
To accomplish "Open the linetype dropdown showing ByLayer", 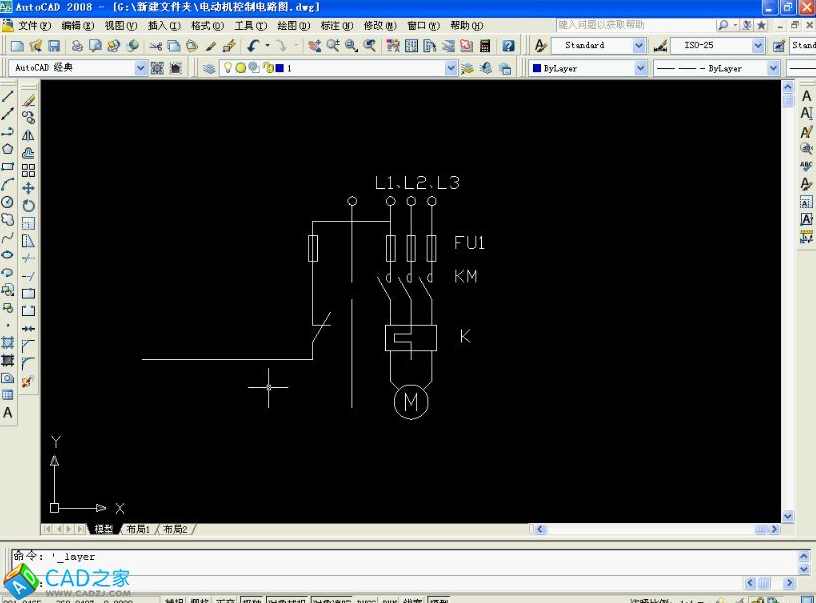I will 772,67.
